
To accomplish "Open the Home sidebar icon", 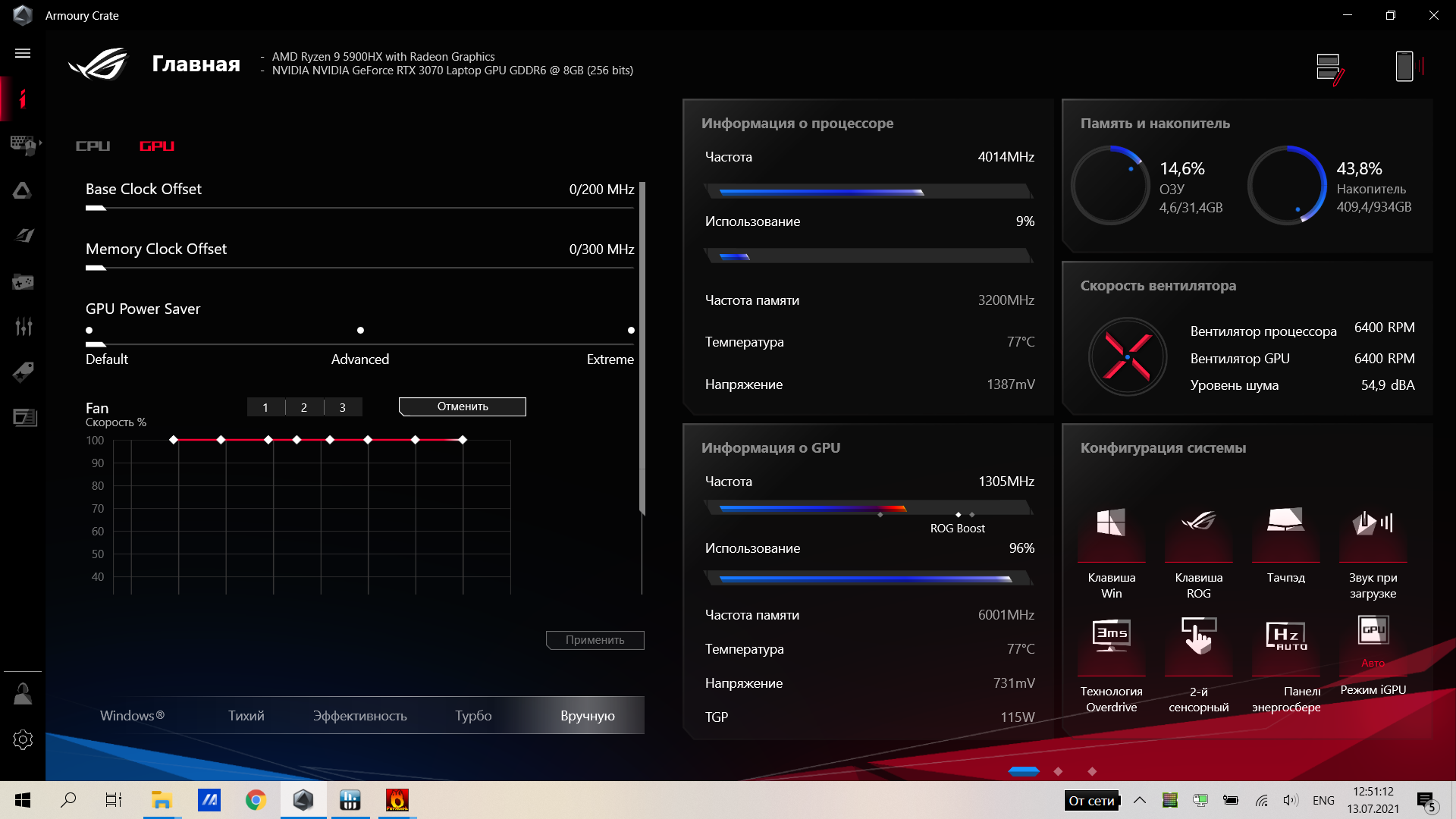I will pos(23,99).
